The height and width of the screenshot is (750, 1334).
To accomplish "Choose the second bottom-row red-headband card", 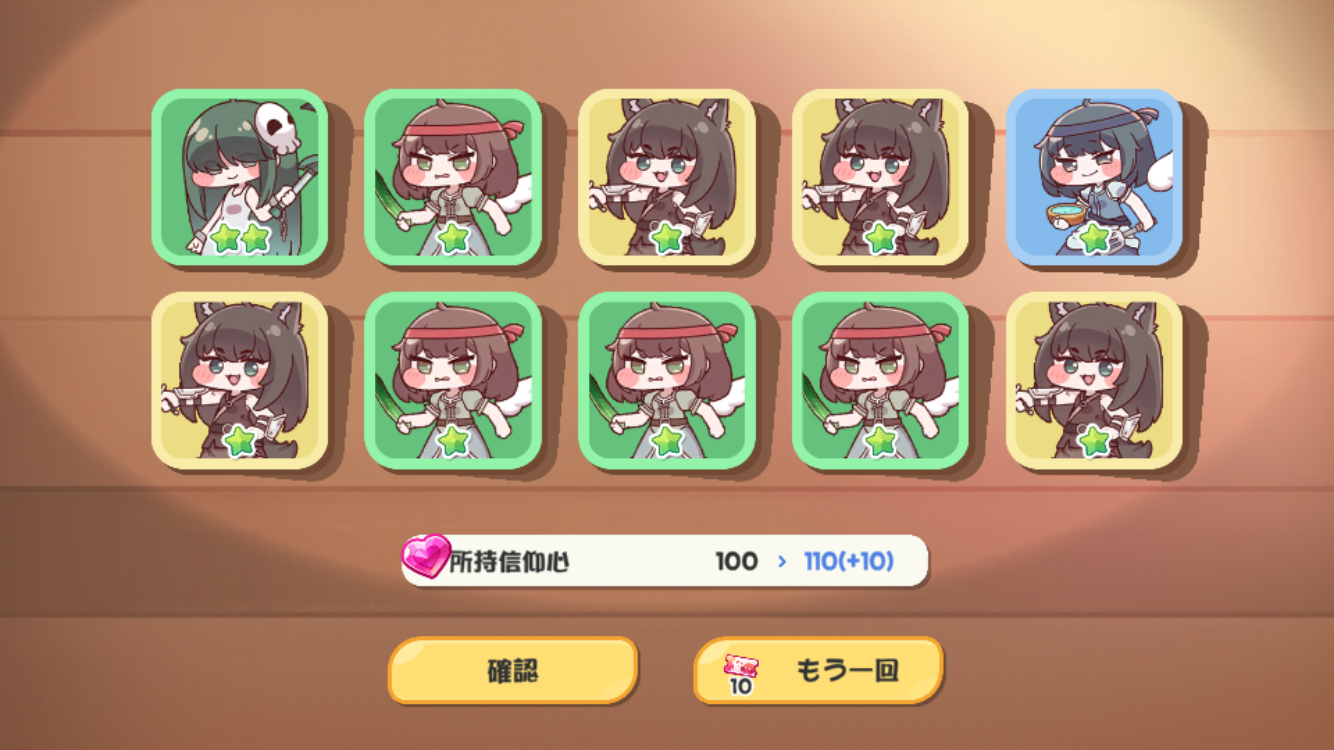I will pyautogui.click(x=453, y=380).
